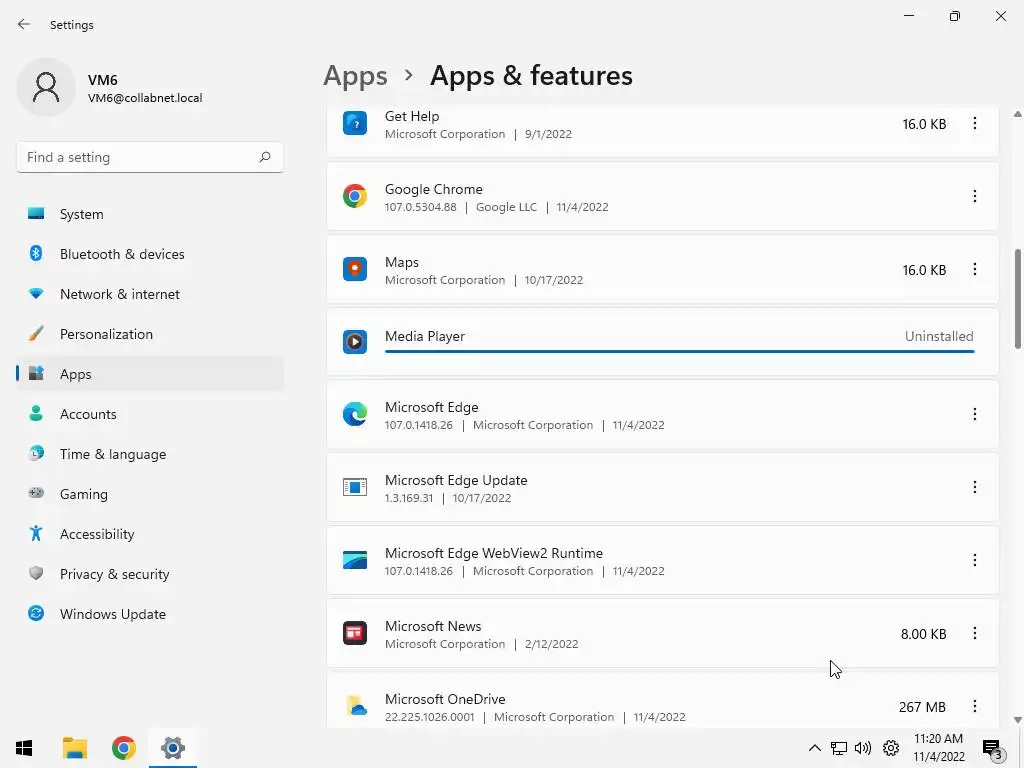Expand options menu for Microsoft Edge Update
Screen dimensions: 1024x768
pos(974,487)
